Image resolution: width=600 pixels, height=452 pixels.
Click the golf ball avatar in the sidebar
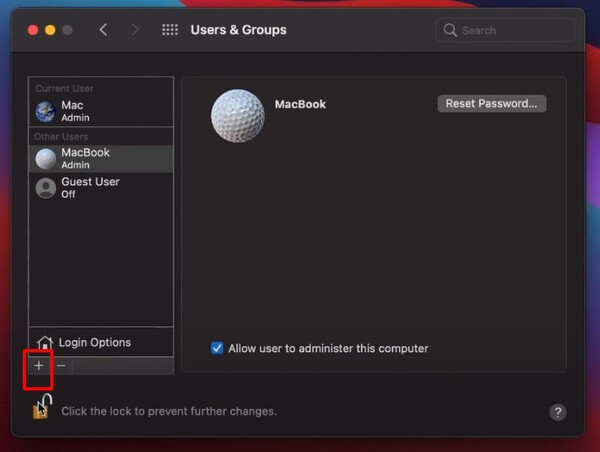click(46, 159)
